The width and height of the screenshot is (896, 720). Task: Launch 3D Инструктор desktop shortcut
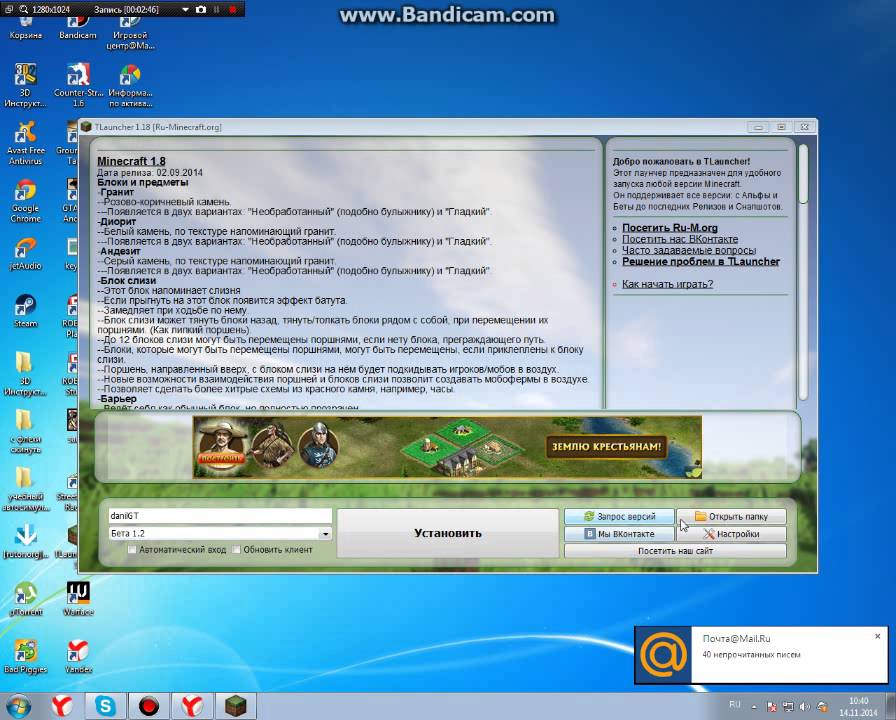(25, 85)
